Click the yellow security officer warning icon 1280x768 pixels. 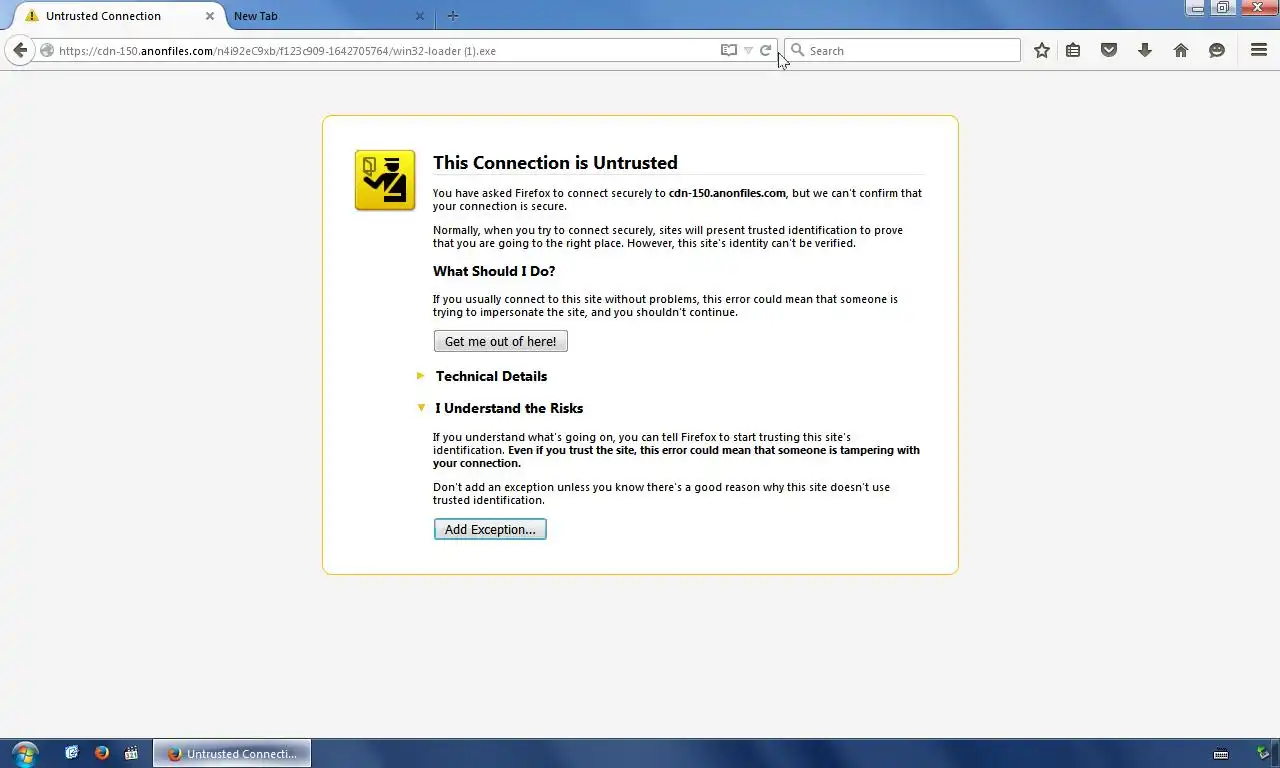[x=385, y=180]
